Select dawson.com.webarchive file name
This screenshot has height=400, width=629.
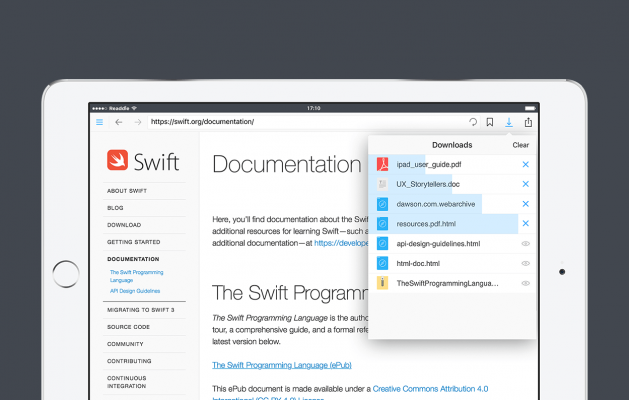[x=436, y=204]
